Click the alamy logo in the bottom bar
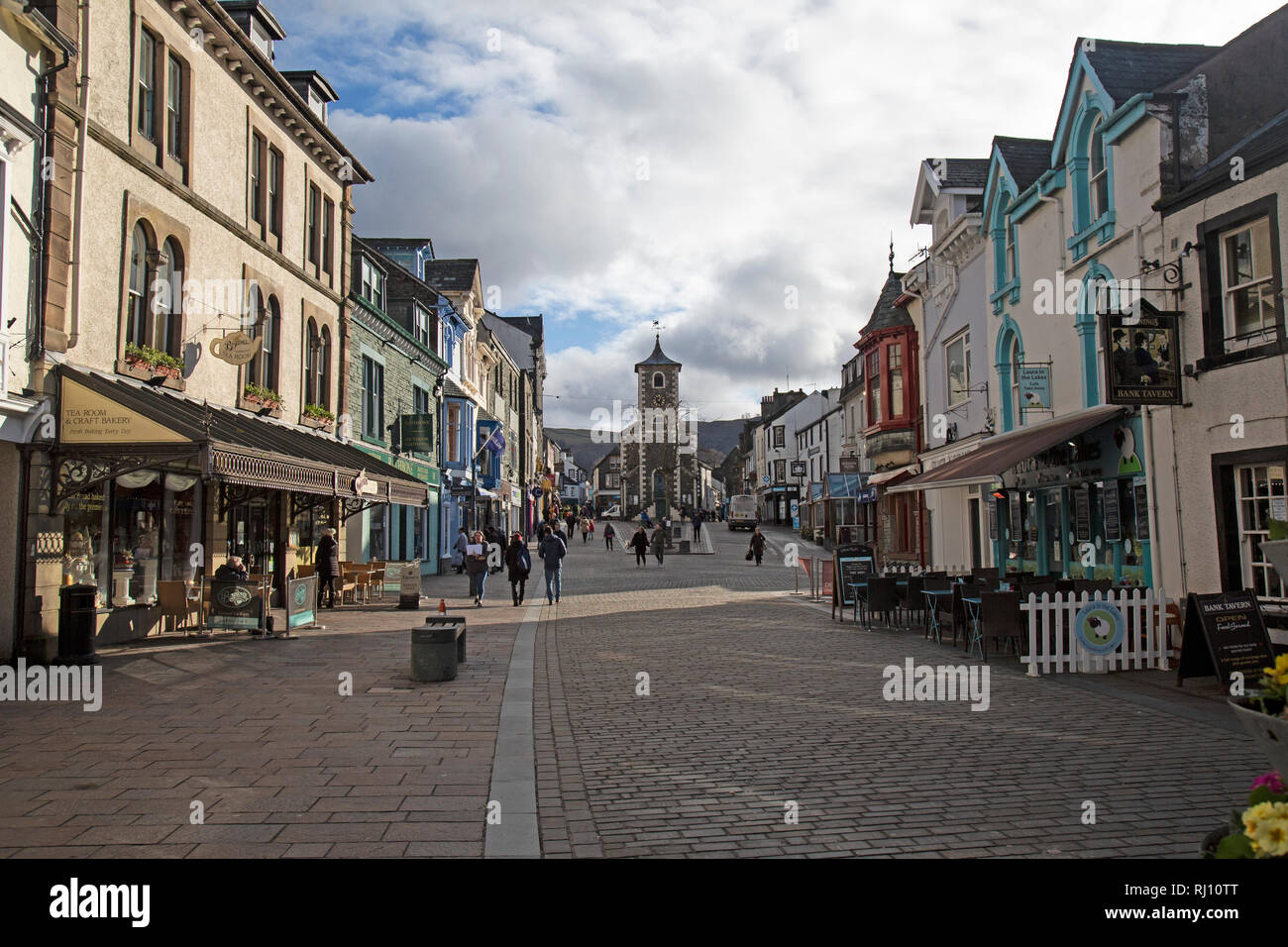 coord(100,902)
